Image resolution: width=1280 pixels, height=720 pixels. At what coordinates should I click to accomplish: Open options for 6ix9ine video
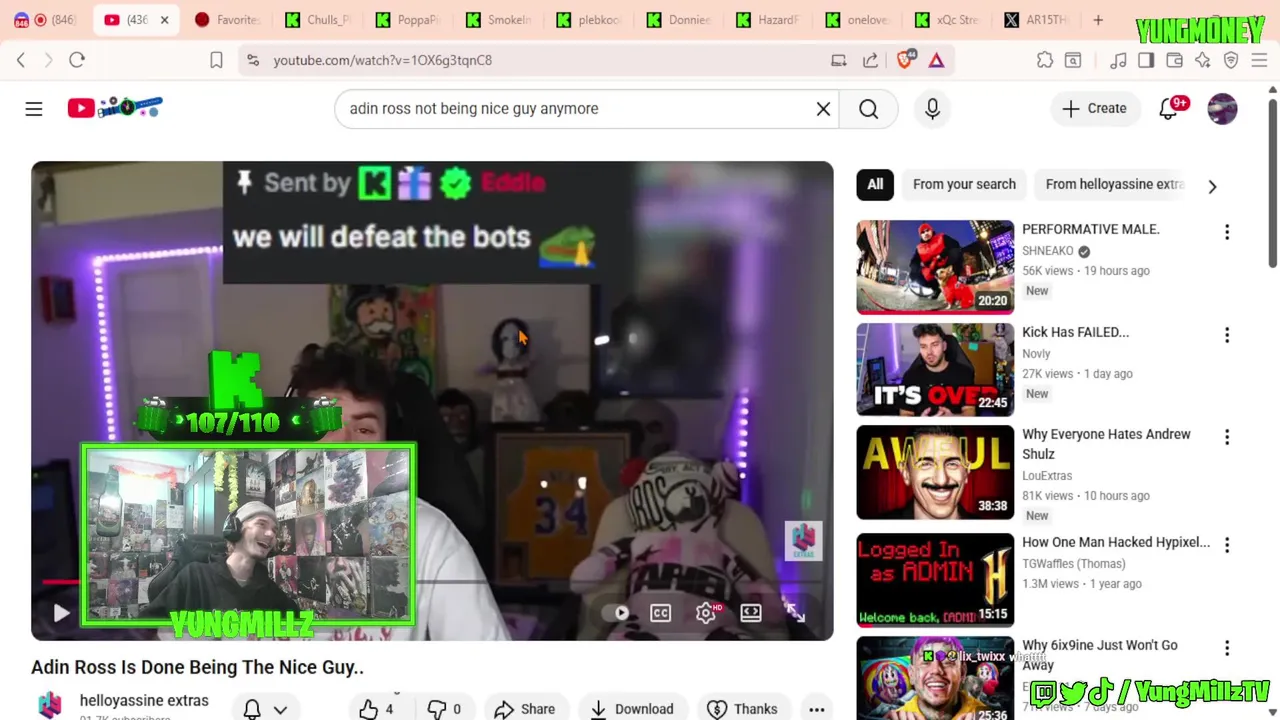click(x=1227, y=648)
